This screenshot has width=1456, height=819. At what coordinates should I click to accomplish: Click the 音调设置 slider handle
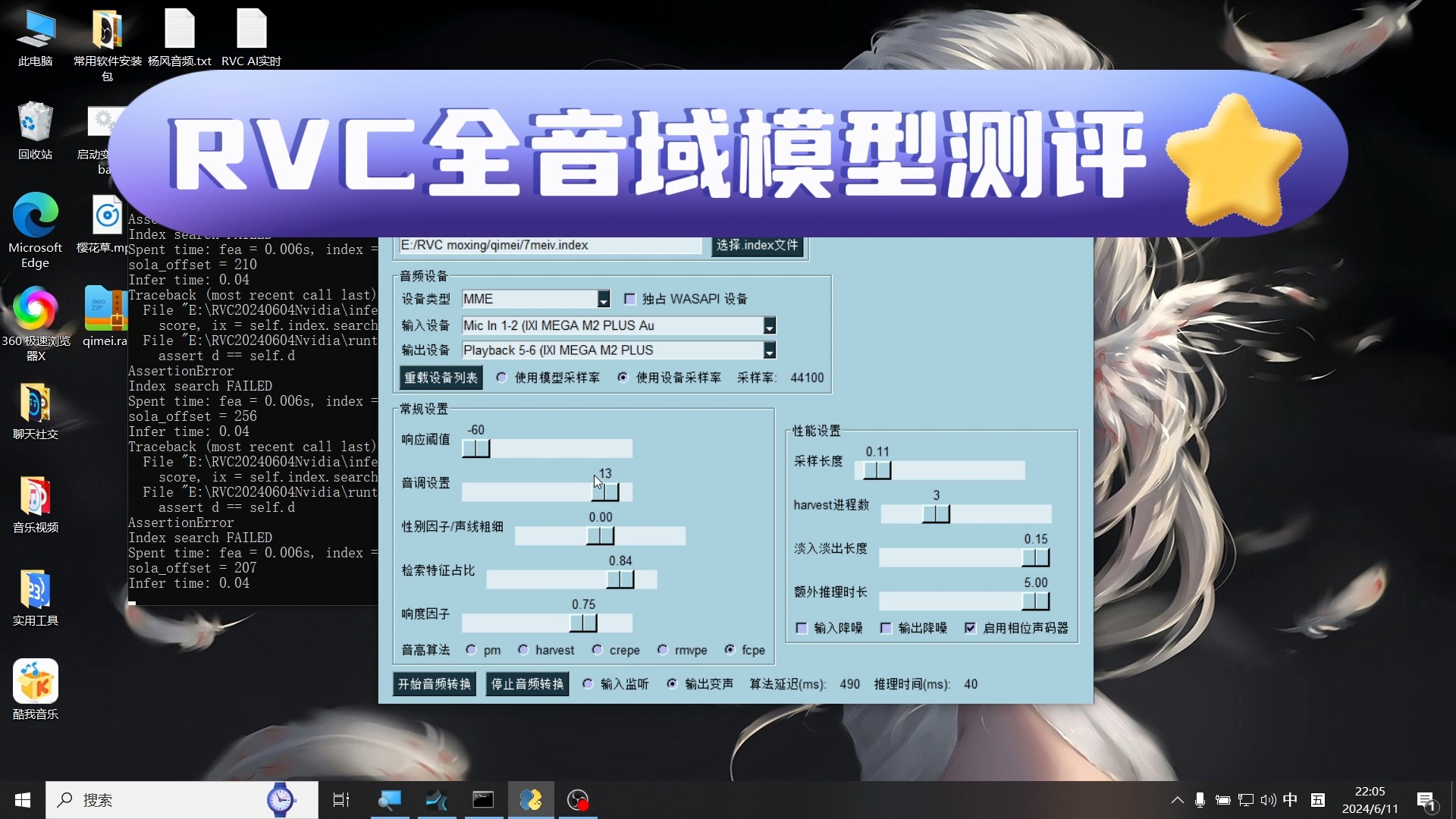[605, 493]
